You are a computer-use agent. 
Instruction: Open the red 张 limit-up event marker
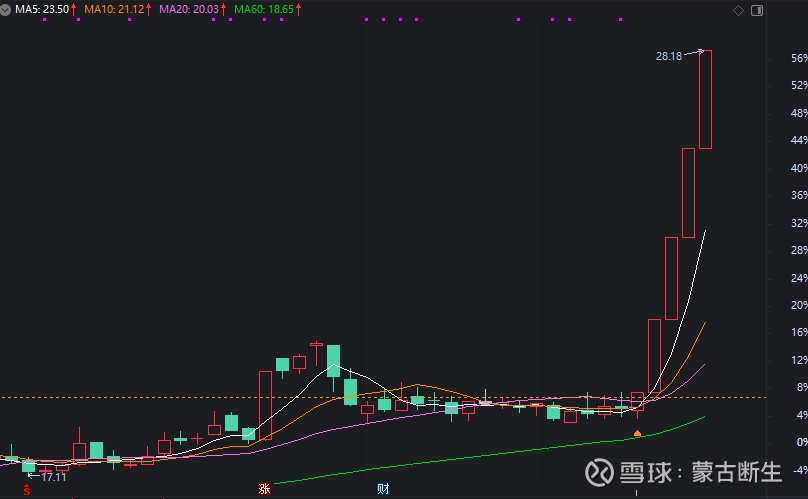click(264, 488)
